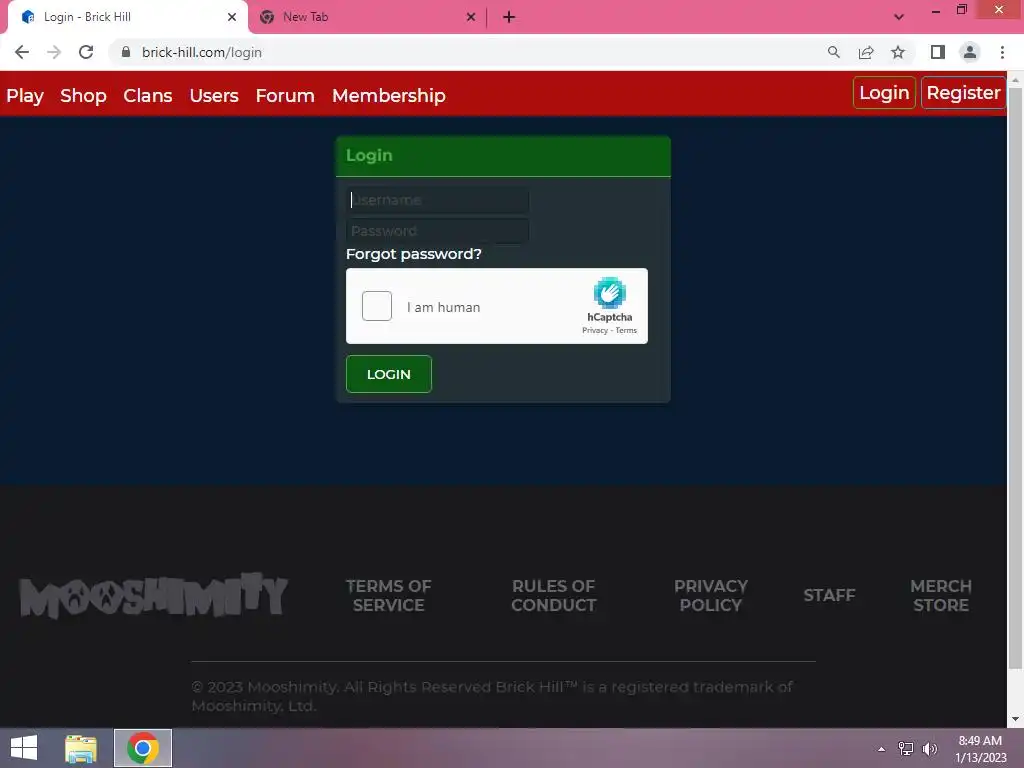Screen dimensions: 1024x768
Task: Click the page vertical scrollbar
Action: pyautogui.click(x=1015, y=376)
